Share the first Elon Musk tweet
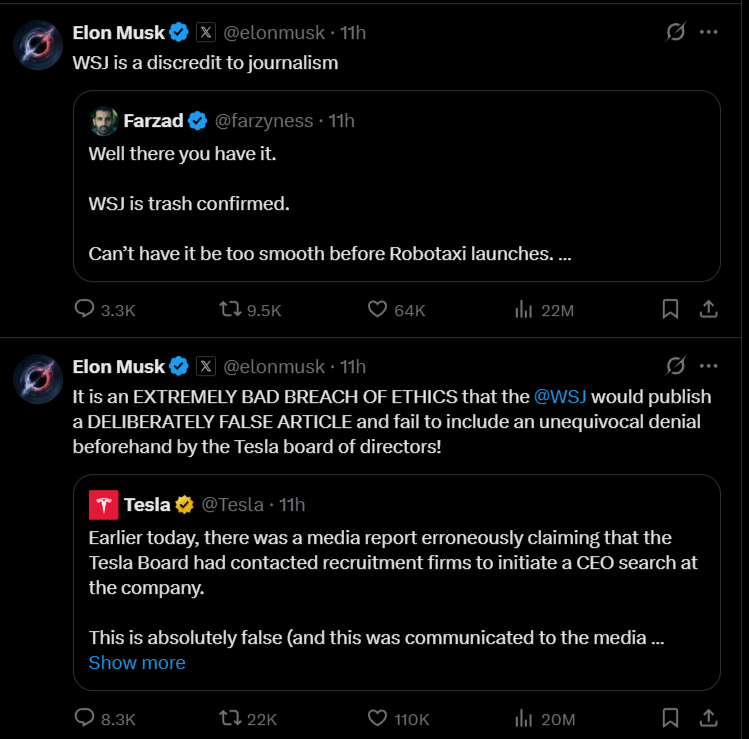 (x=708, y=310)
